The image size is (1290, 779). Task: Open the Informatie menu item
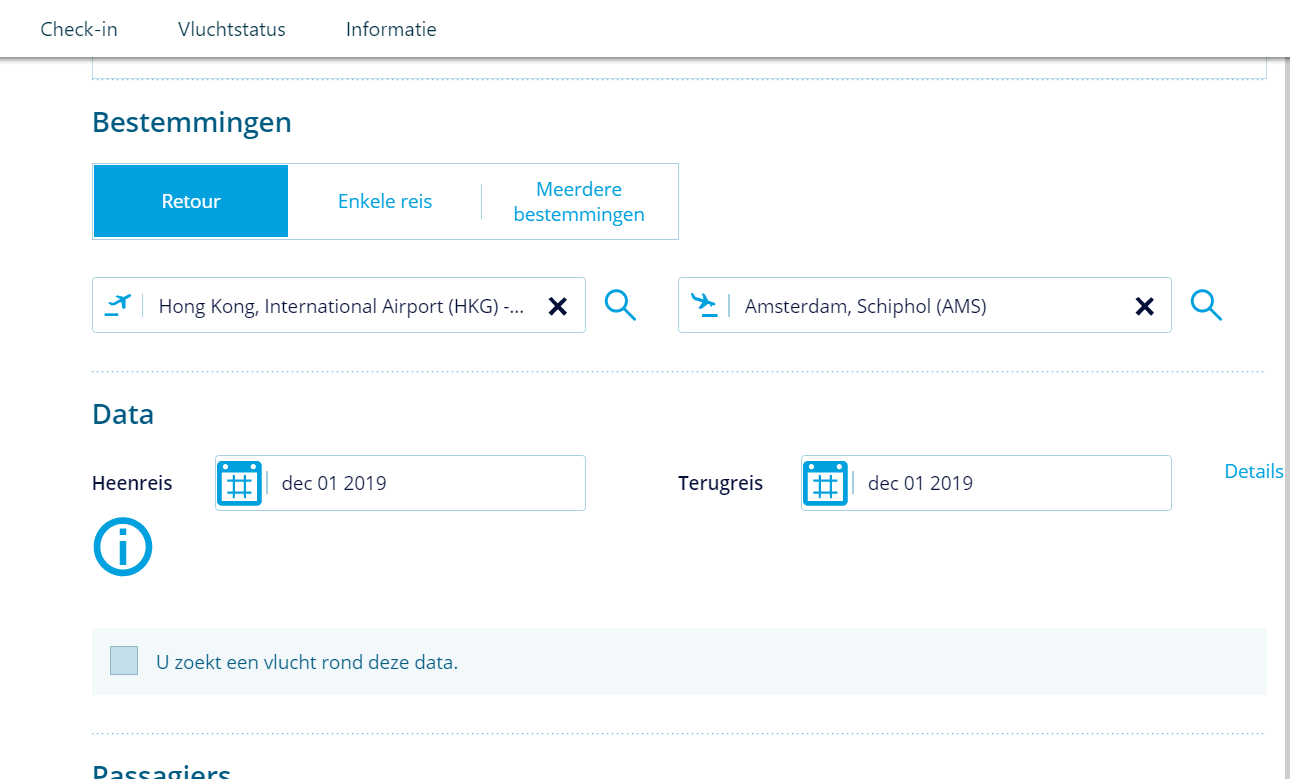[x=391, y=29]
